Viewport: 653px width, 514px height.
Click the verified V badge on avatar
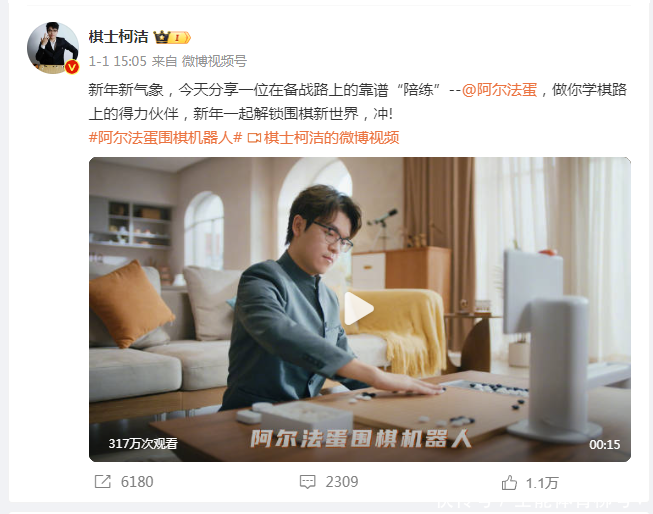[x=72, y=67]
